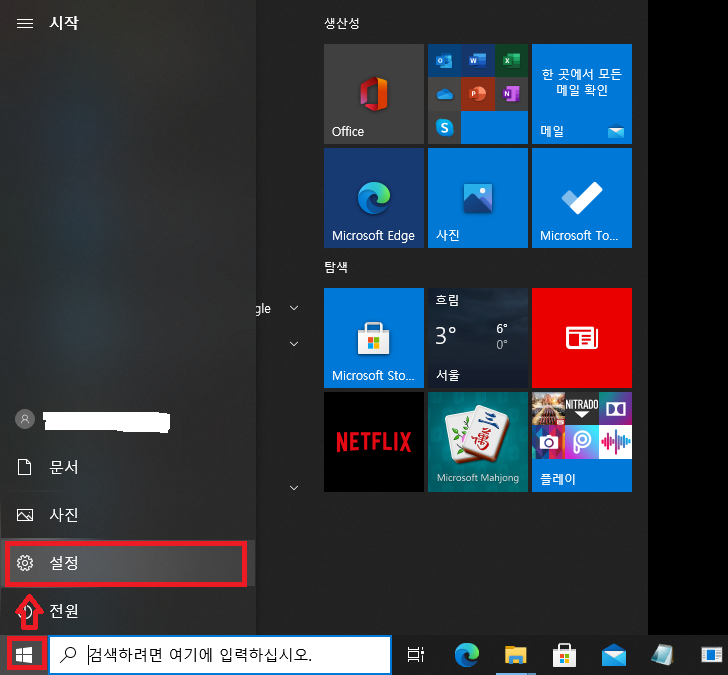728x675 pixels.
Task: Launch Word from the Office apps folder
Action: point(478,60)
